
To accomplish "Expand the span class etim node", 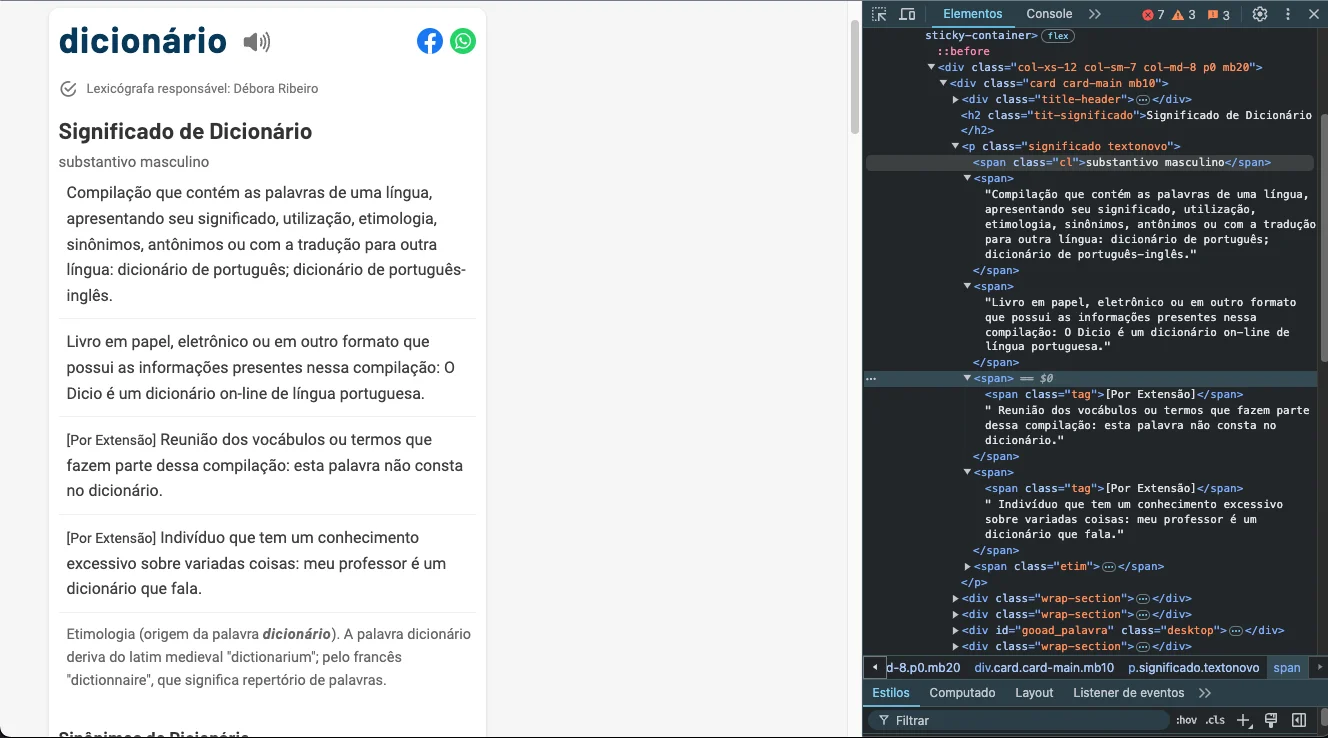I will click(x=967, y=566).
